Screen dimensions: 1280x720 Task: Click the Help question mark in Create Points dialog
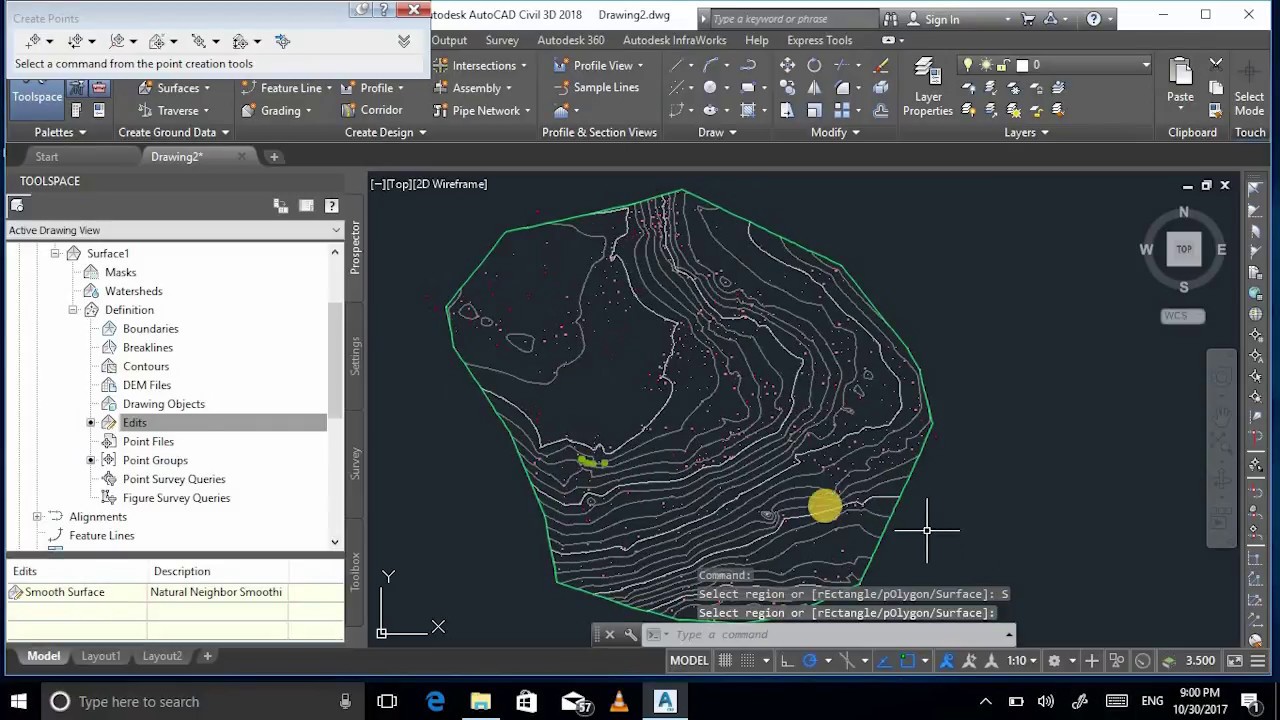(x=385, y=10)
